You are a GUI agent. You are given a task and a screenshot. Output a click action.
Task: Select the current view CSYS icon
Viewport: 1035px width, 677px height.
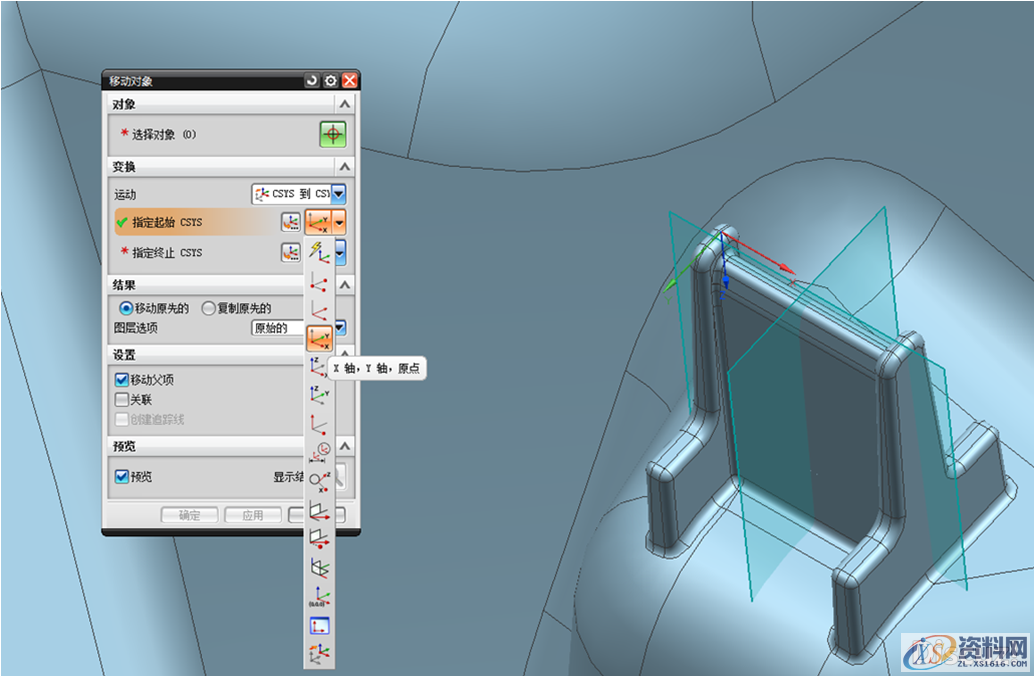[319, 626]
